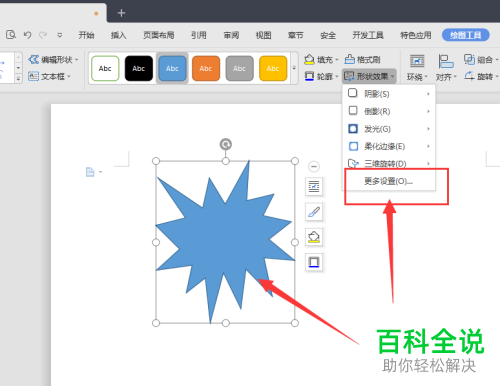Click the 填充 fill bucket icon
The width and height of the screenshot is (500, 386).
coord(309,59)
